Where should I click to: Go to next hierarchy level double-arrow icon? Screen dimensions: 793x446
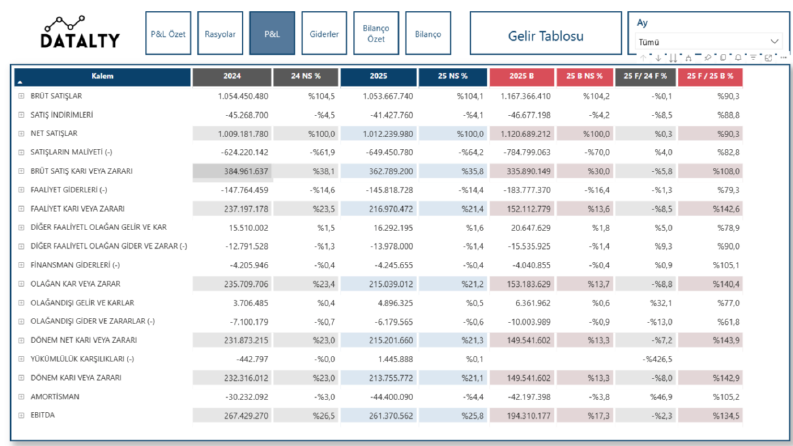[x=673, y=58]
